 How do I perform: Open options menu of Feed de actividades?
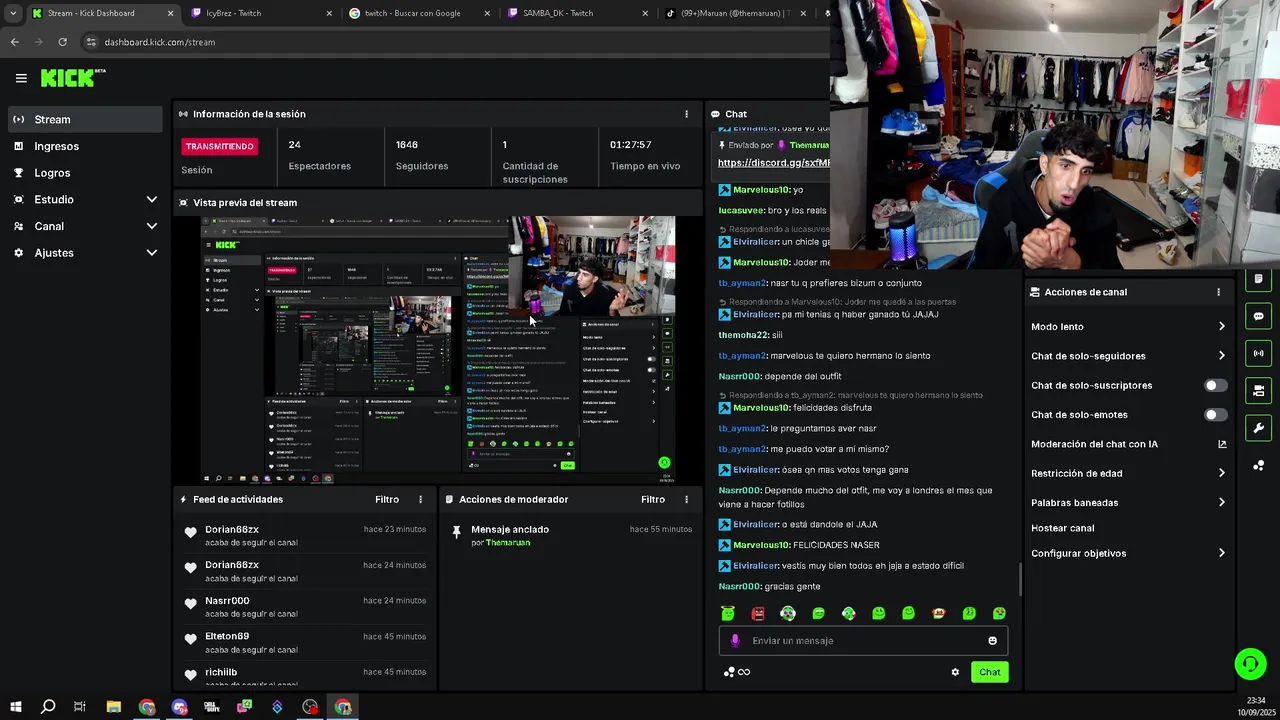coord(420,499)
